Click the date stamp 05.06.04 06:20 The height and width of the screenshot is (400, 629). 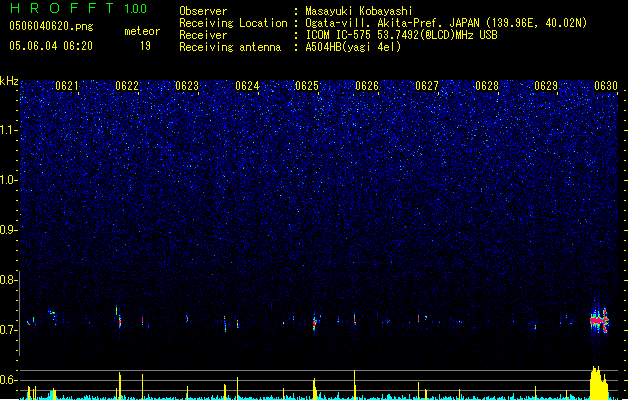(51, 46)
